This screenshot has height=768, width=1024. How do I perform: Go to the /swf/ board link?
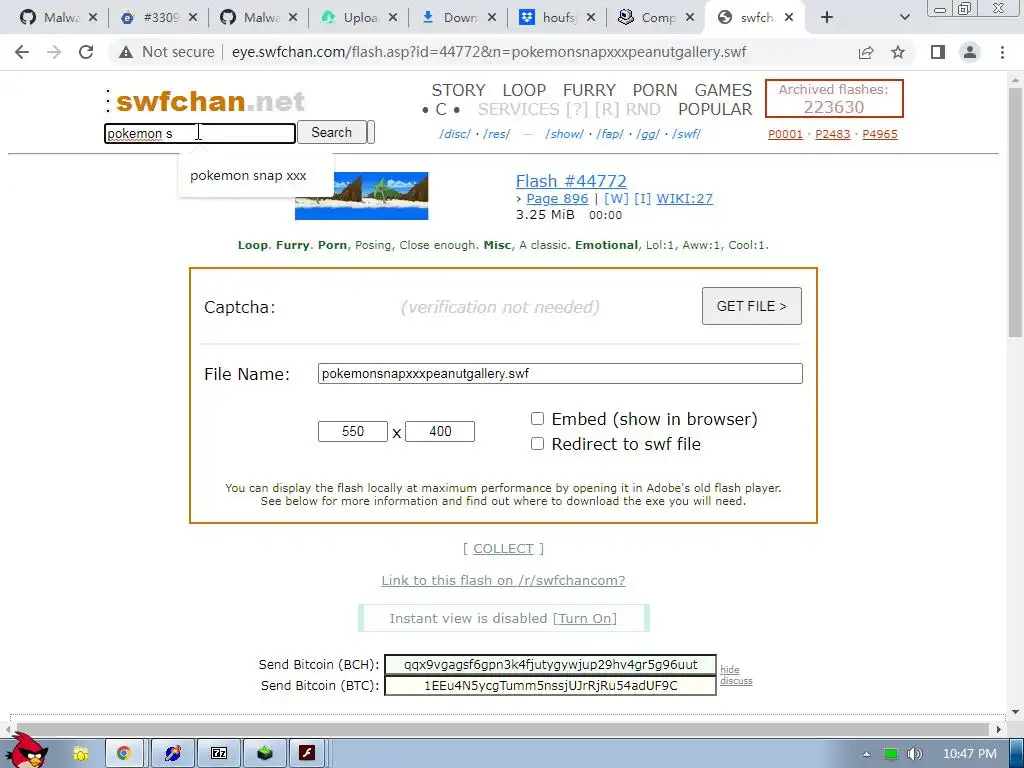coord(686,134)
